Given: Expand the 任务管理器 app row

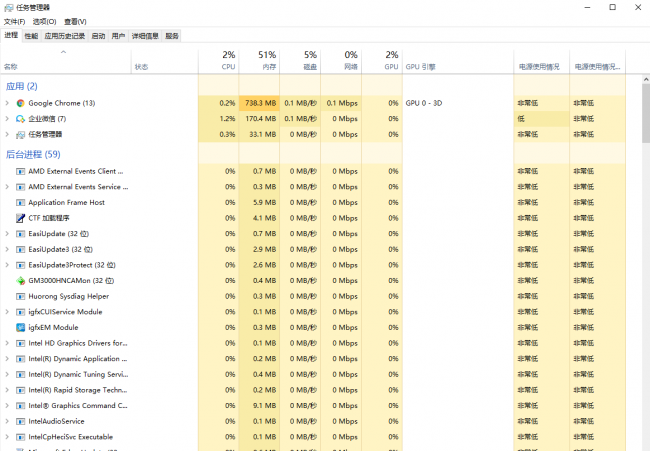Looking at the screenshot, I should [7, 134].
